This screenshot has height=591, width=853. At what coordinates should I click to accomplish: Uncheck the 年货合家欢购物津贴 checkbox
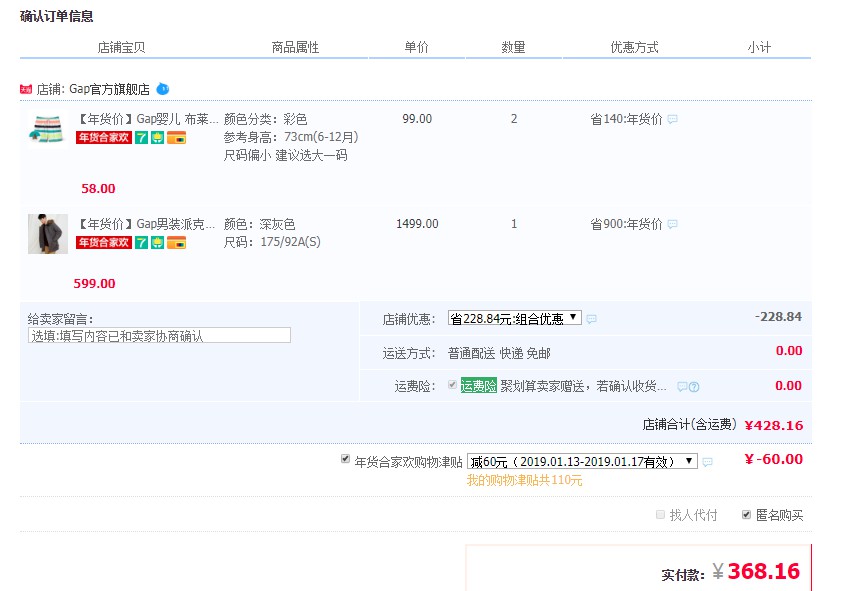(345, 459)
